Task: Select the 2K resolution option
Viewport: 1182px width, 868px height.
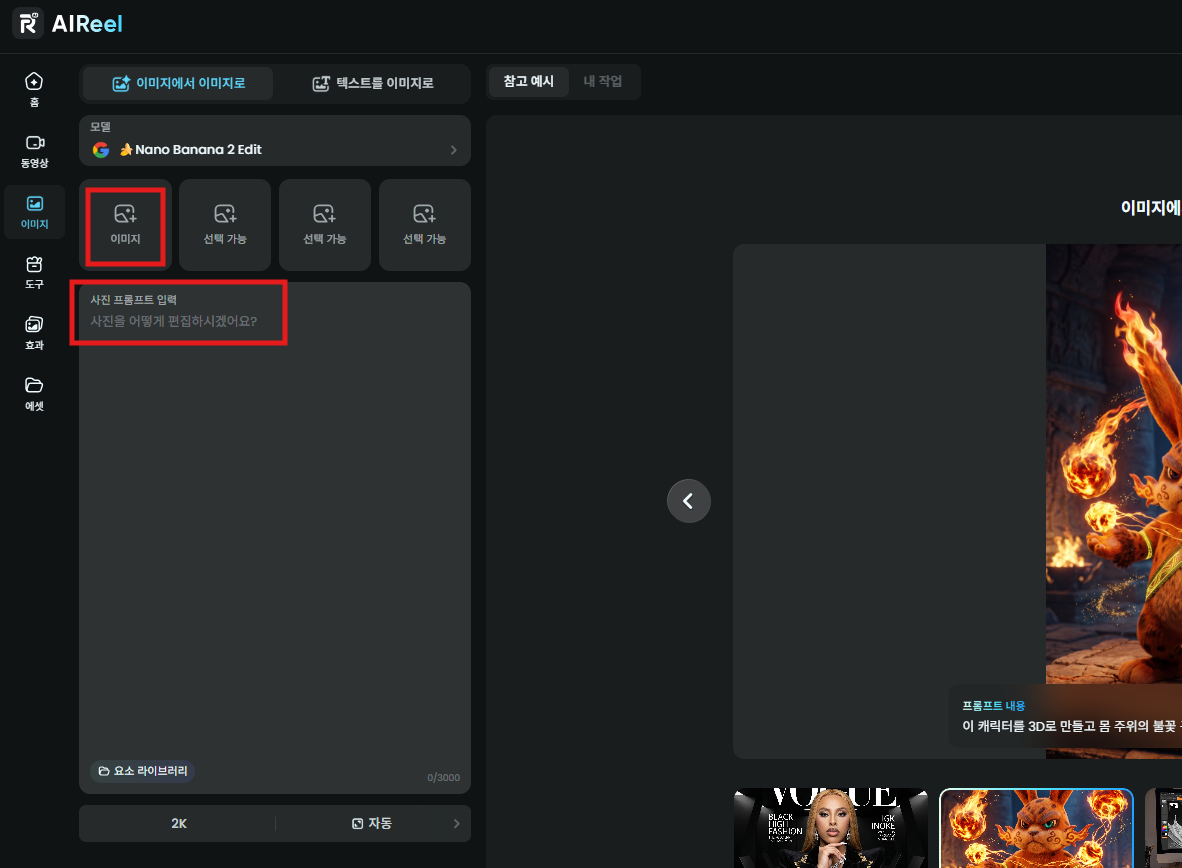Action: point(179,824)
